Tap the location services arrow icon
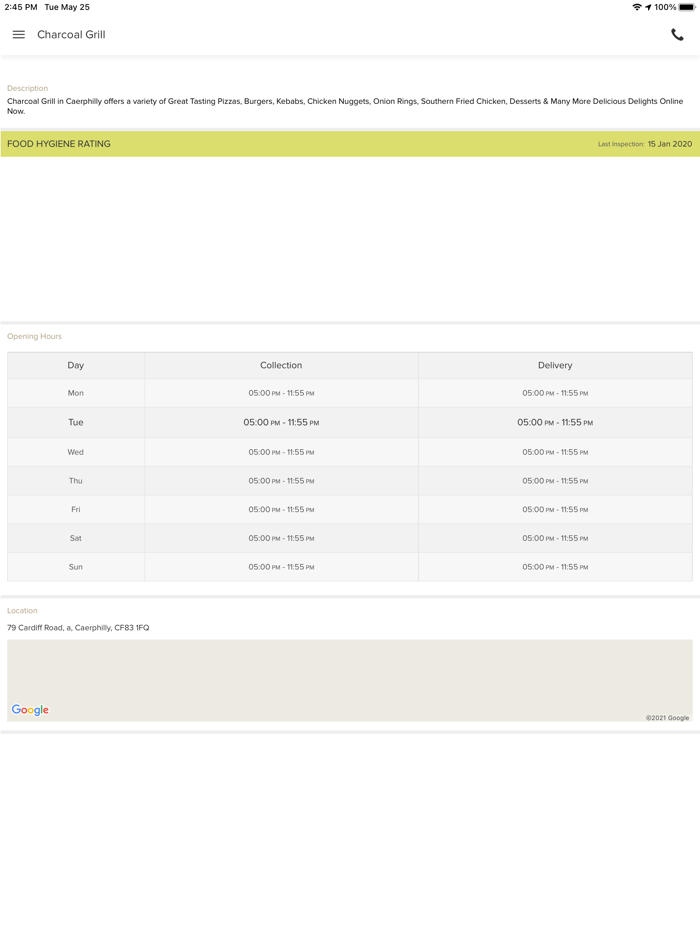The image size is (700, 934). coord(648,7)
